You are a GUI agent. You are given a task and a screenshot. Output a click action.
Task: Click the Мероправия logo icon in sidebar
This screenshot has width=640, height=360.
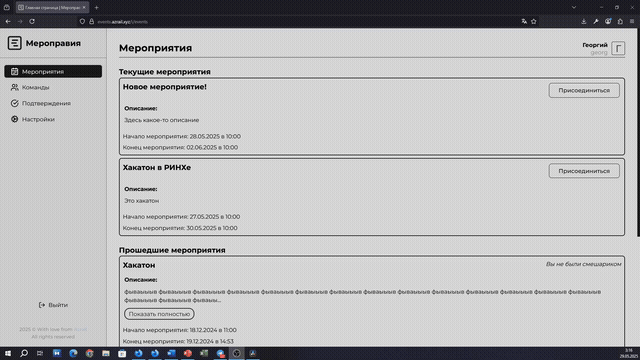point(15,43)
